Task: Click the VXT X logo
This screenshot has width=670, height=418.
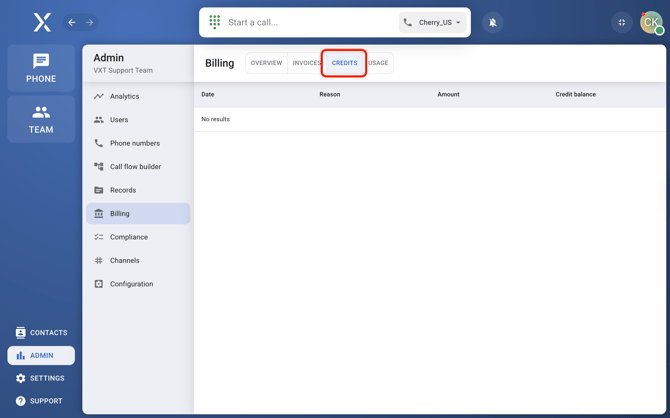Action: pyautogui.click(x=42, y=22)
